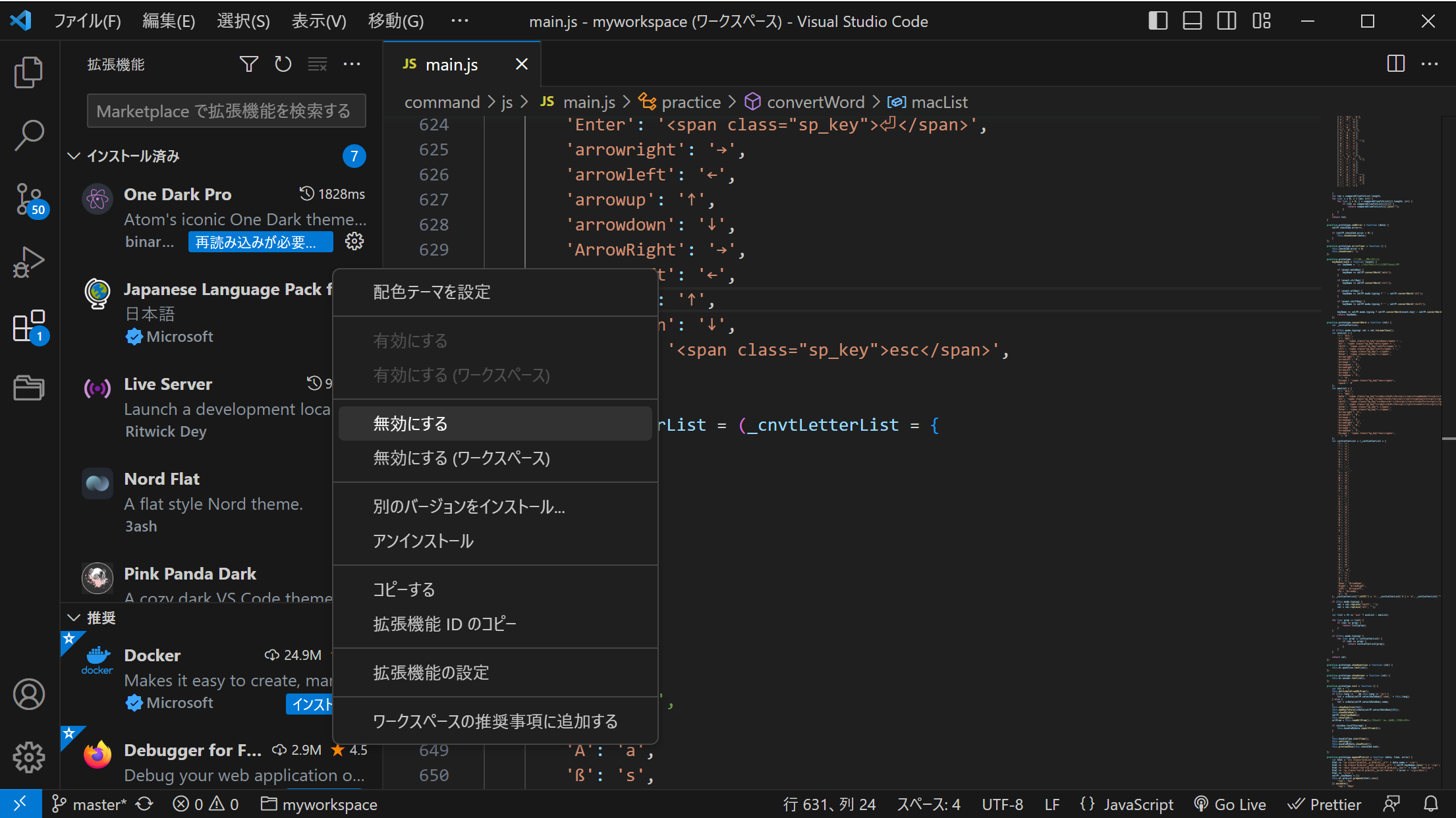The image size is (1456, 818).
Task: Open One Dark Pro manage gear
Action: pyautogui.click(x=354, y=242)
